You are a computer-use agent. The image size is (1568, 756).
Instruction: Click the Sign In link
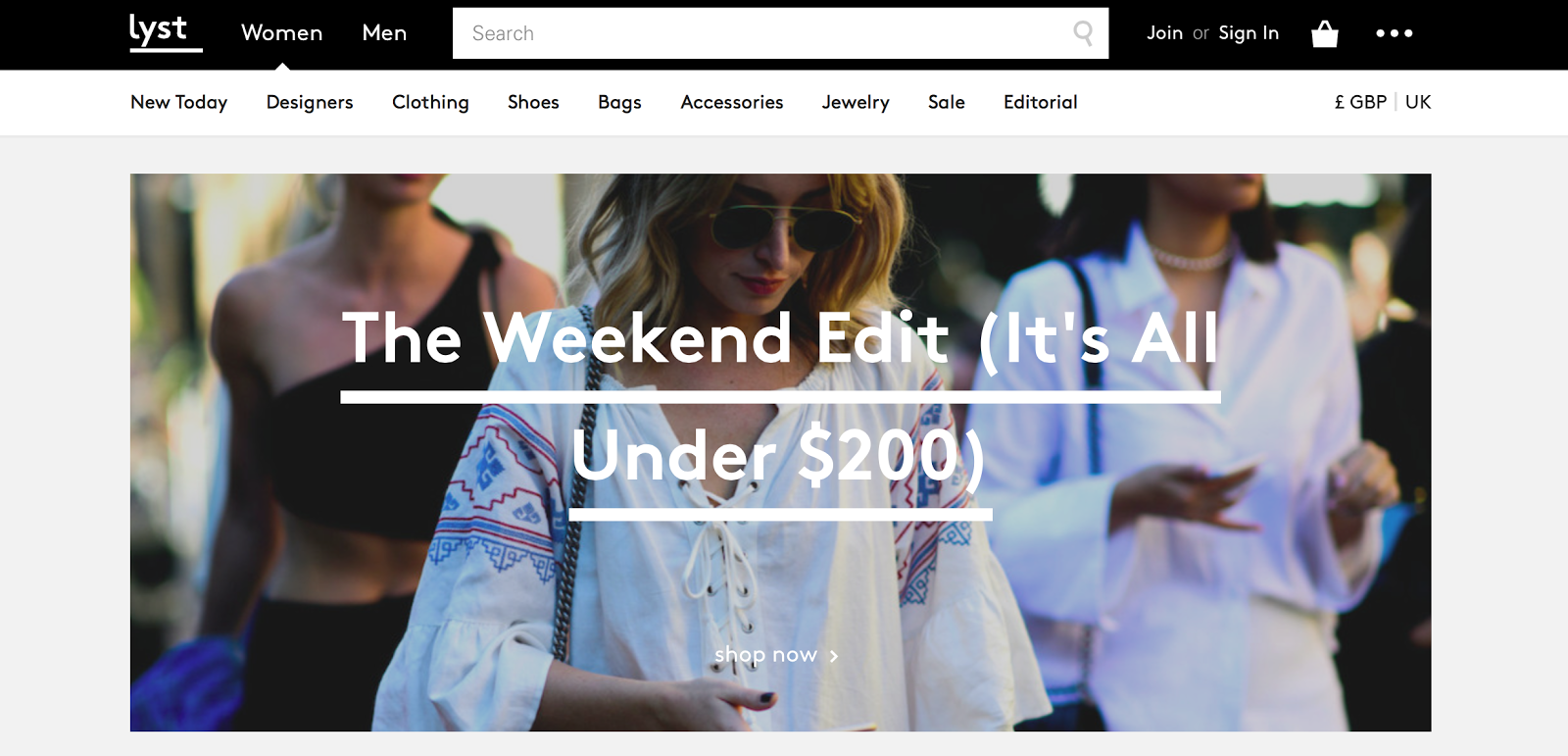point(1249,33)
